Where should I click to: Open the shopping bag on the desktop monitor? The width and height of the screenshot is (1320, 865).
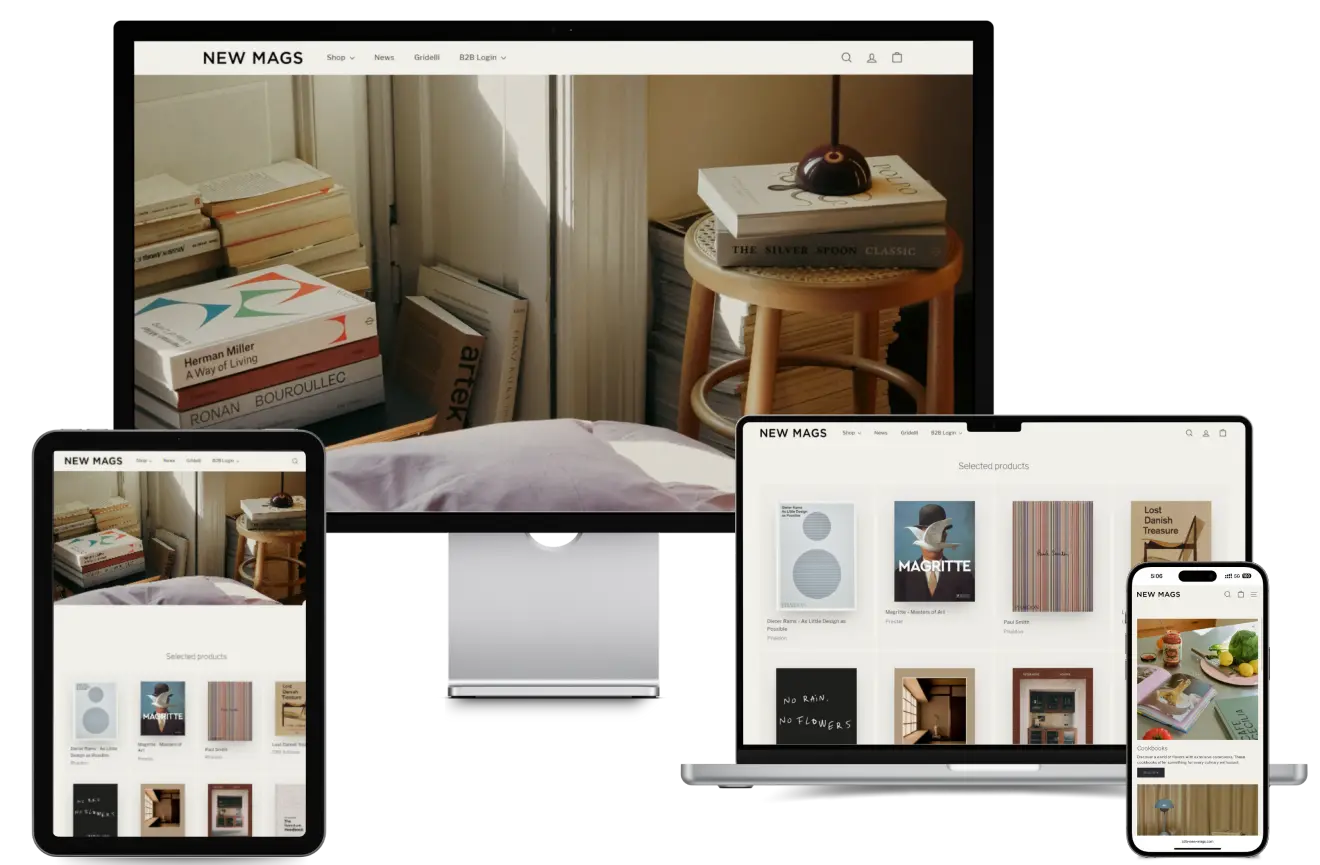[x=897, y=57]
